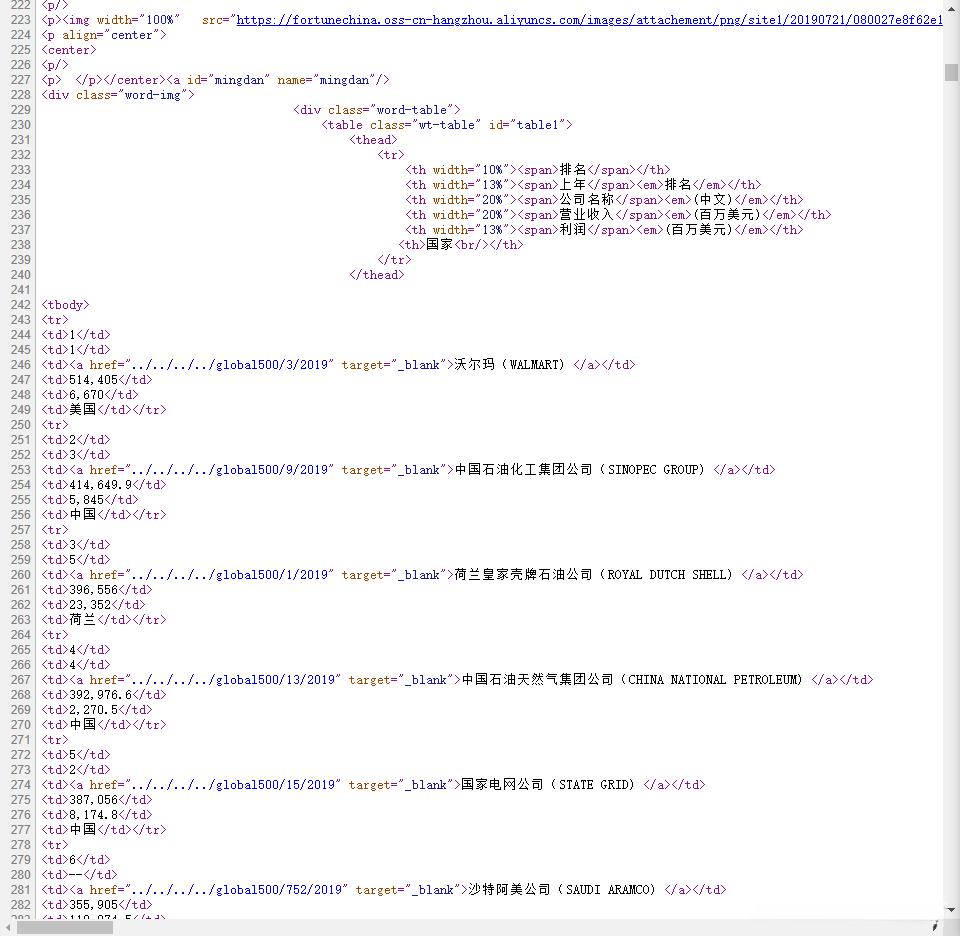The height and width of the screenshot is (936, 960).
Task: Click the 6,670 profit value
Action: [86, 395]
